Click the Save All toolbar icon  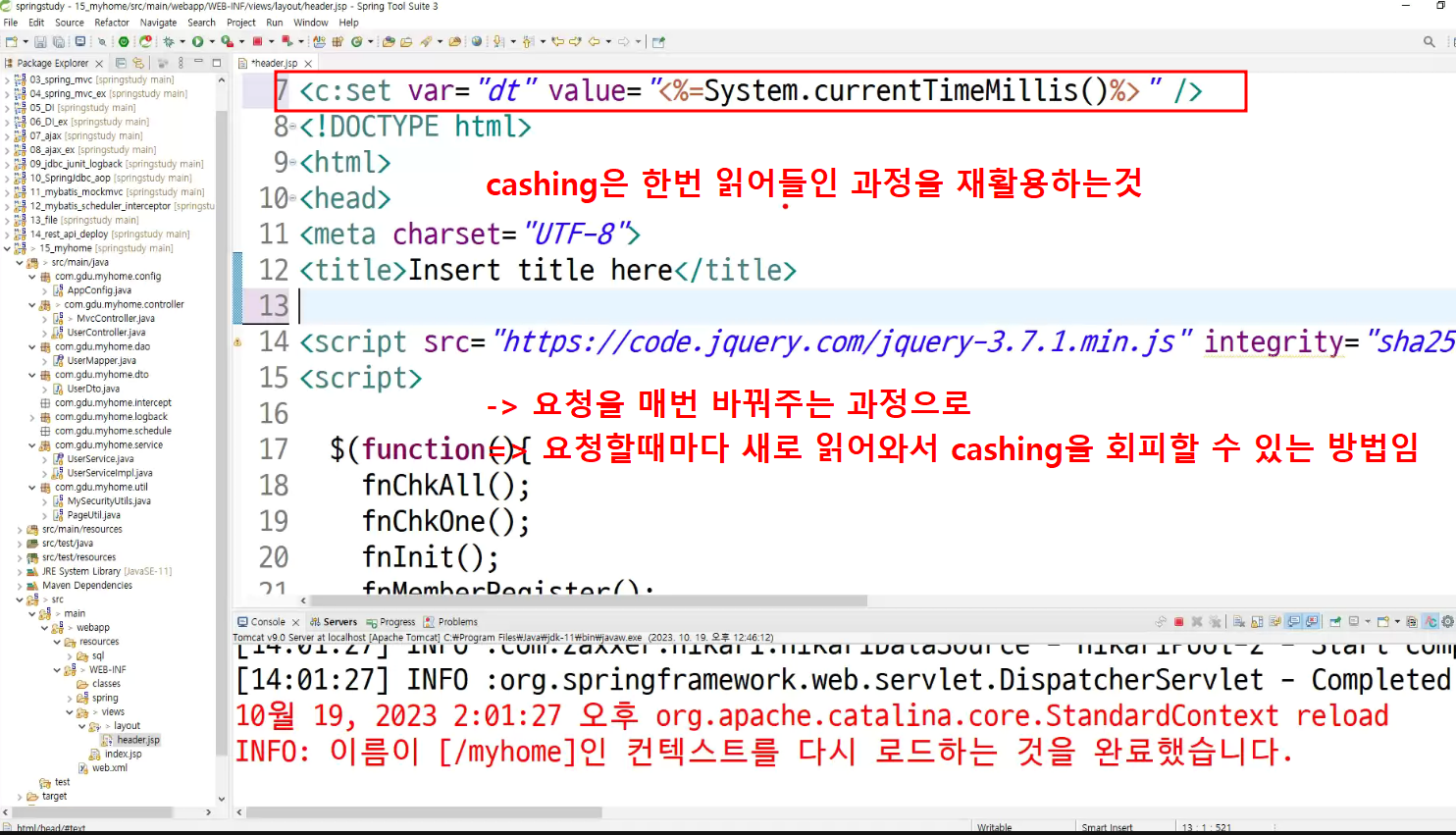coord(58,41)
